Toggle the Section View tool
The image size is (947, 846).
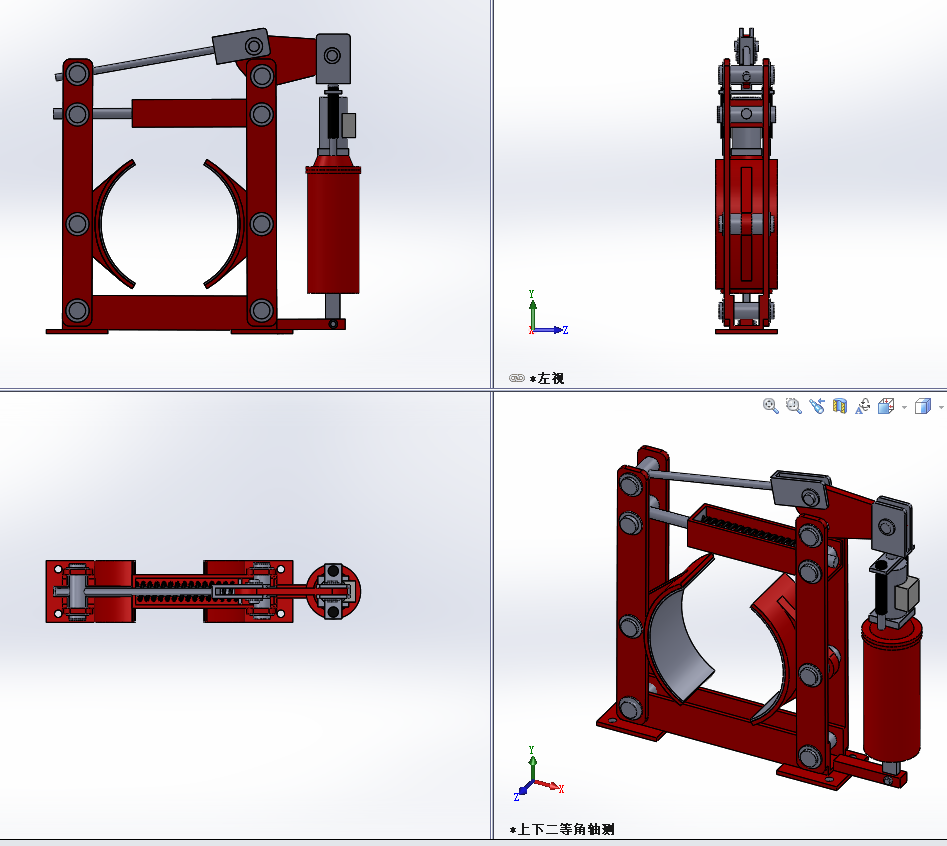coord(839,406)
